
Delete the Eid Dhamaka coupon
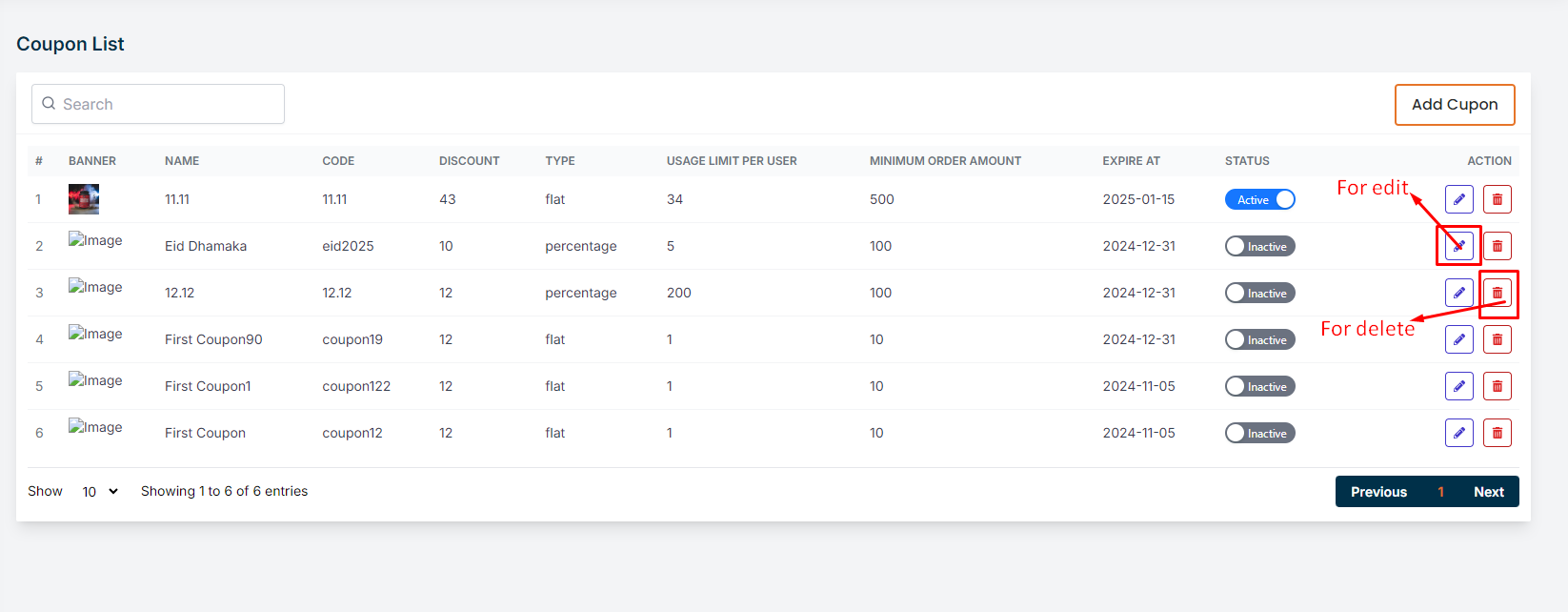[x=1497, y=246]
